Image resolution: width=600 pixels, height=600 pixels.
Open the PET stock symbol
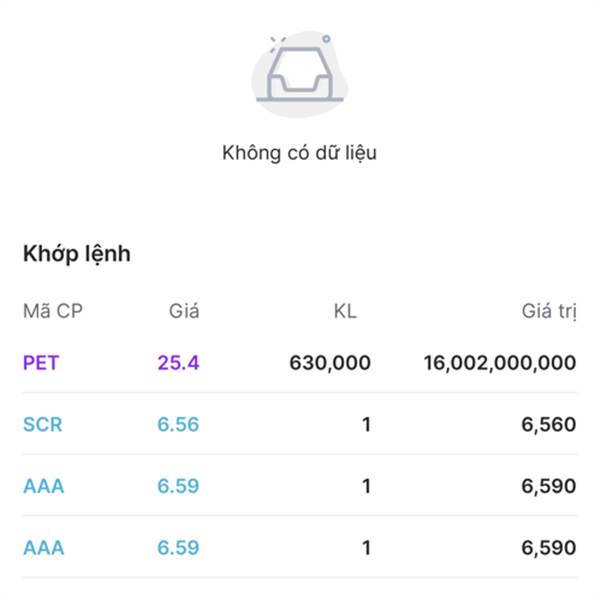click(41, 363)
